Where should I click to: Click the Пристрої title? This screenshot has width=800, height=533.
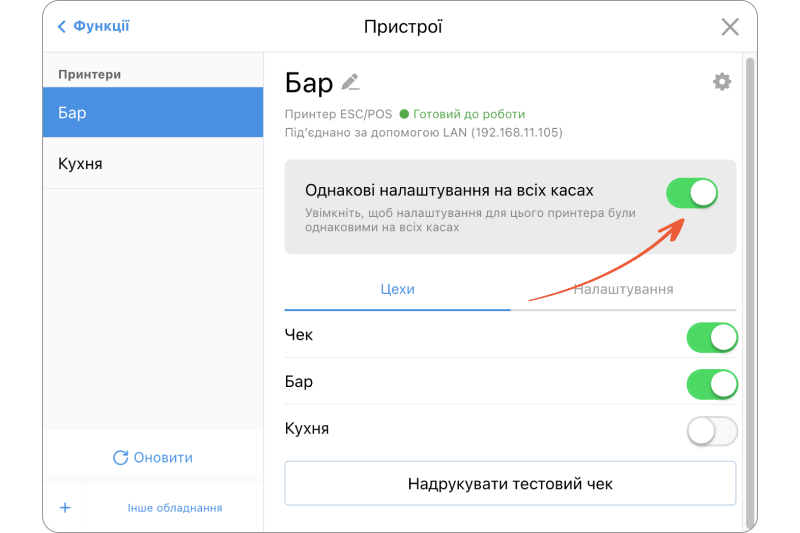click(403, 27)
